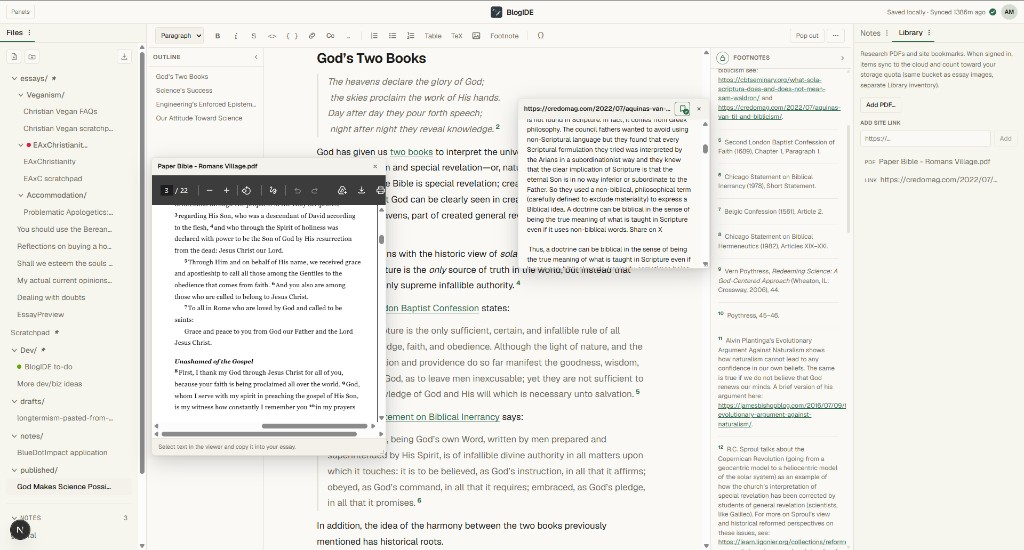
Task: Follow the 'two books' link in the essay
Action: coord(411,152)
